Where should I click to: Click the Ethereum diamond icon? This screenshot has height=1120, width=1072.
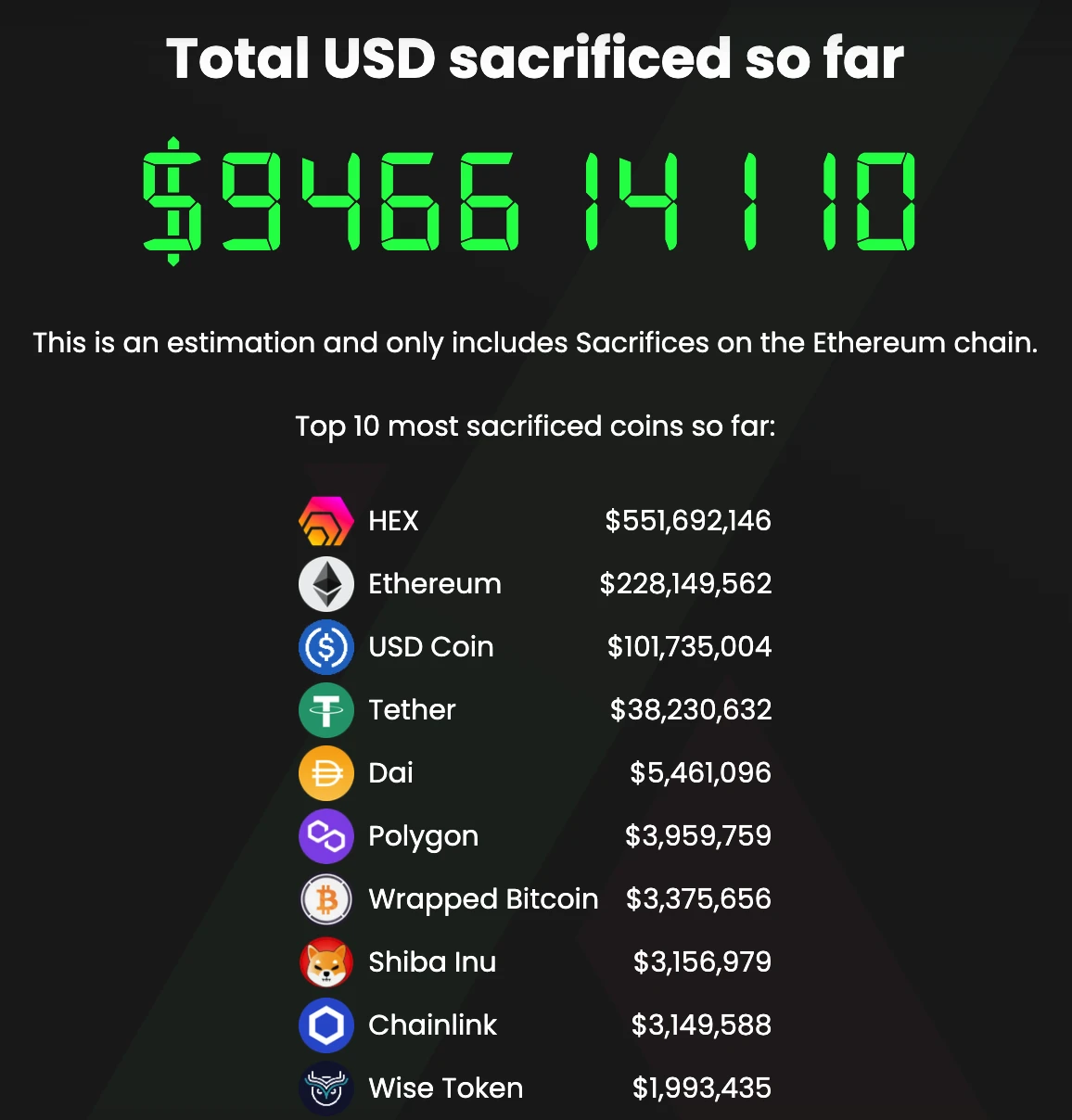326,584
